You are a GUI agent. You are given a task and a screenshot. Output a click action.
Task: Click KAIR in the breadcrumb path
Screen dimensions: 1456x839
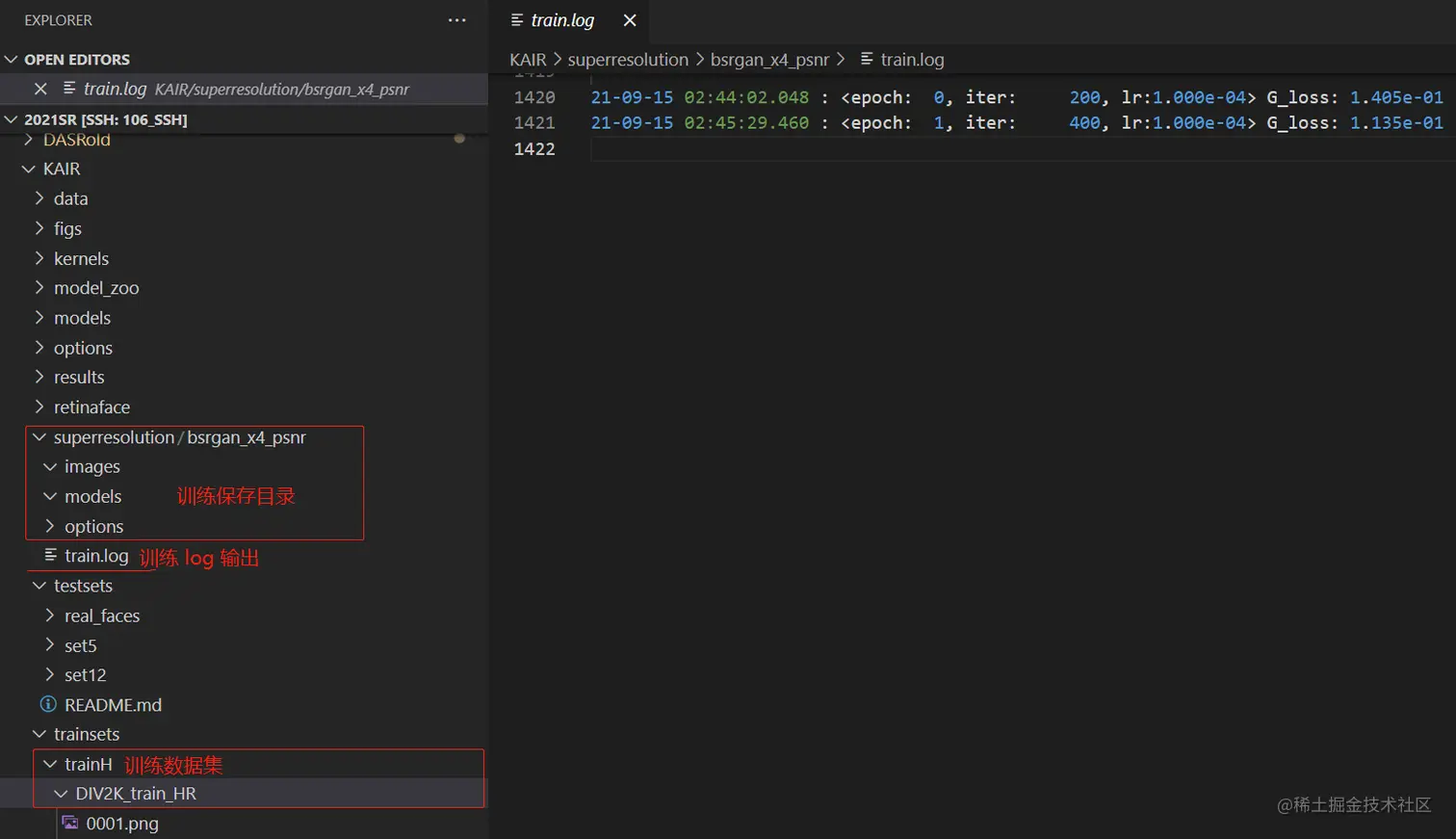528,60
